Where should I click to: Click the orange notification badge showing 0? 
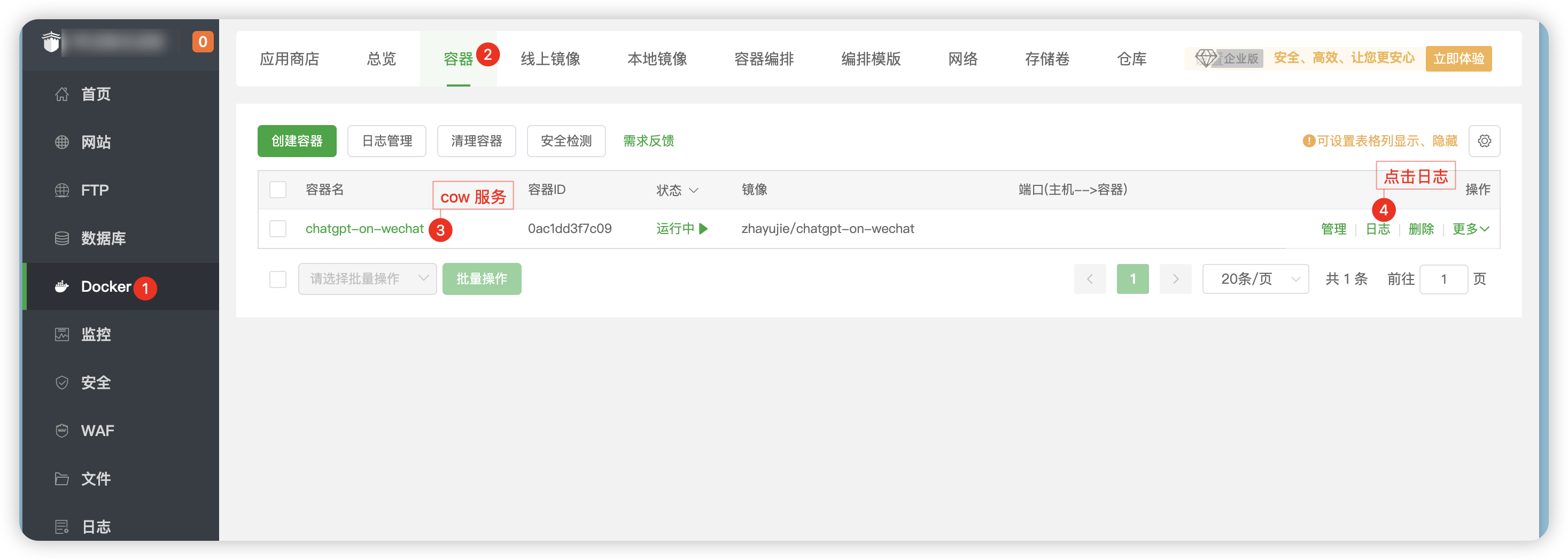click(203, 42)
